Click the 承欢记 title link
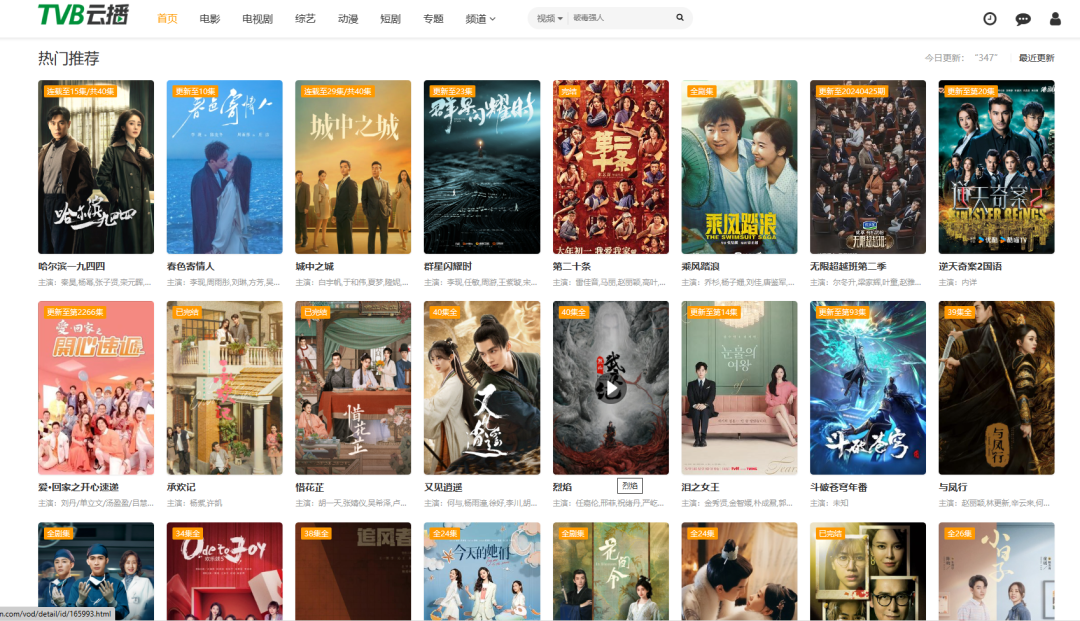The image size is (1080, 621). (x=181, y=487)
